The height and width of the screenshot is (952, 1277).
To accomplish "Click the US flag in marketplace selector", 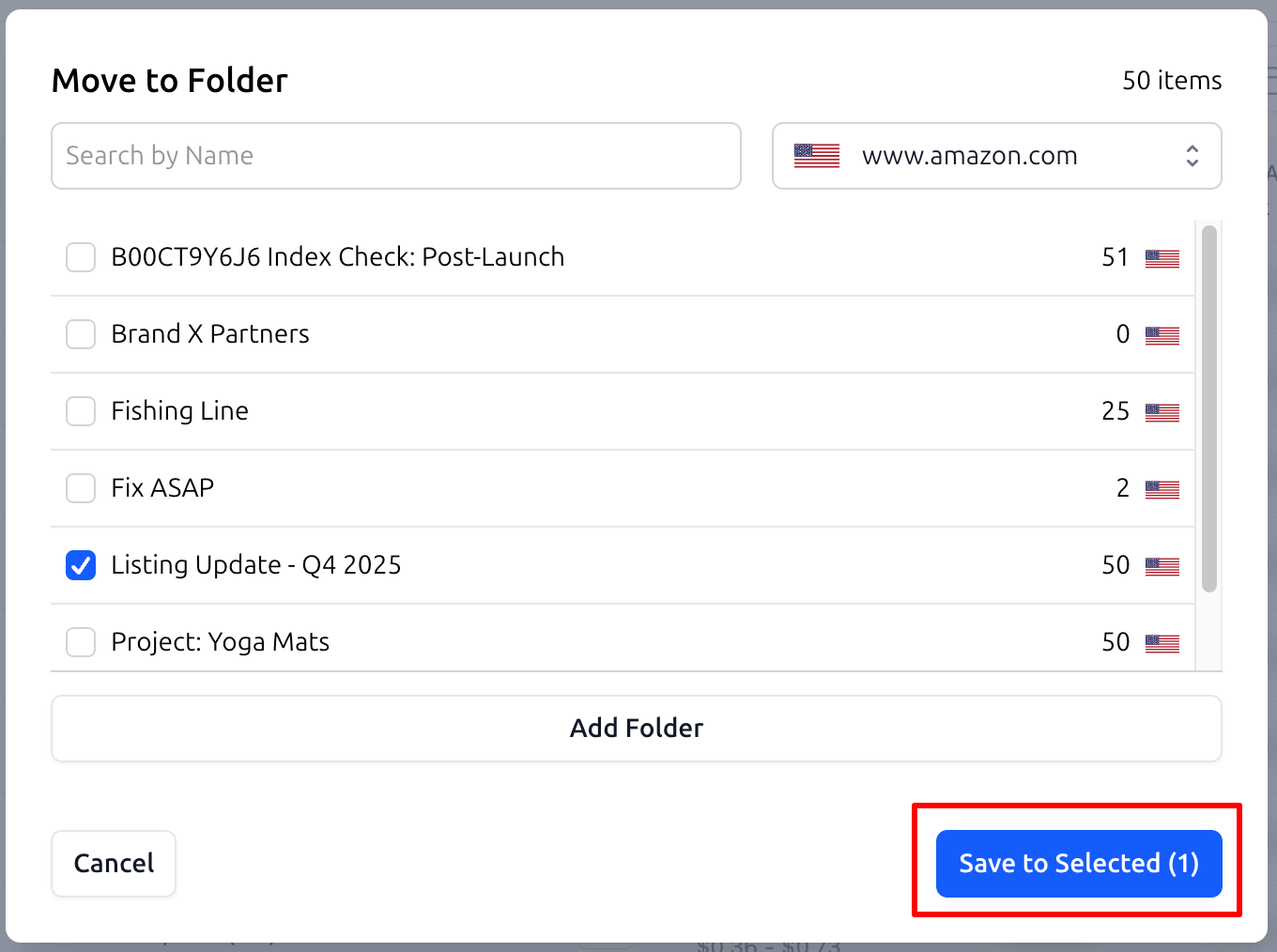I will tap(816, 156).
